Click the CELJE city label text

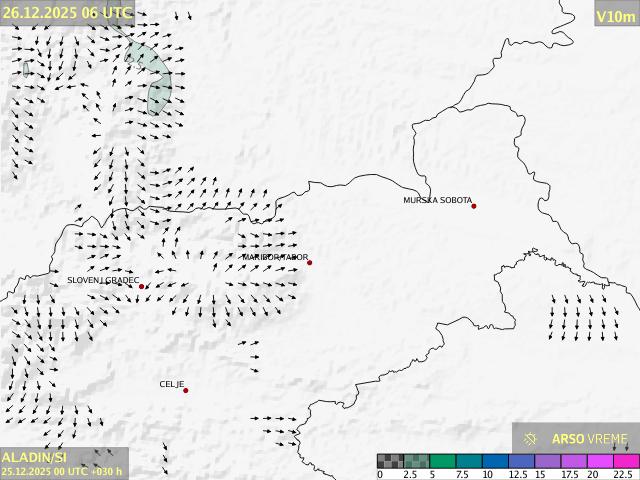click(x=172, y=384)
